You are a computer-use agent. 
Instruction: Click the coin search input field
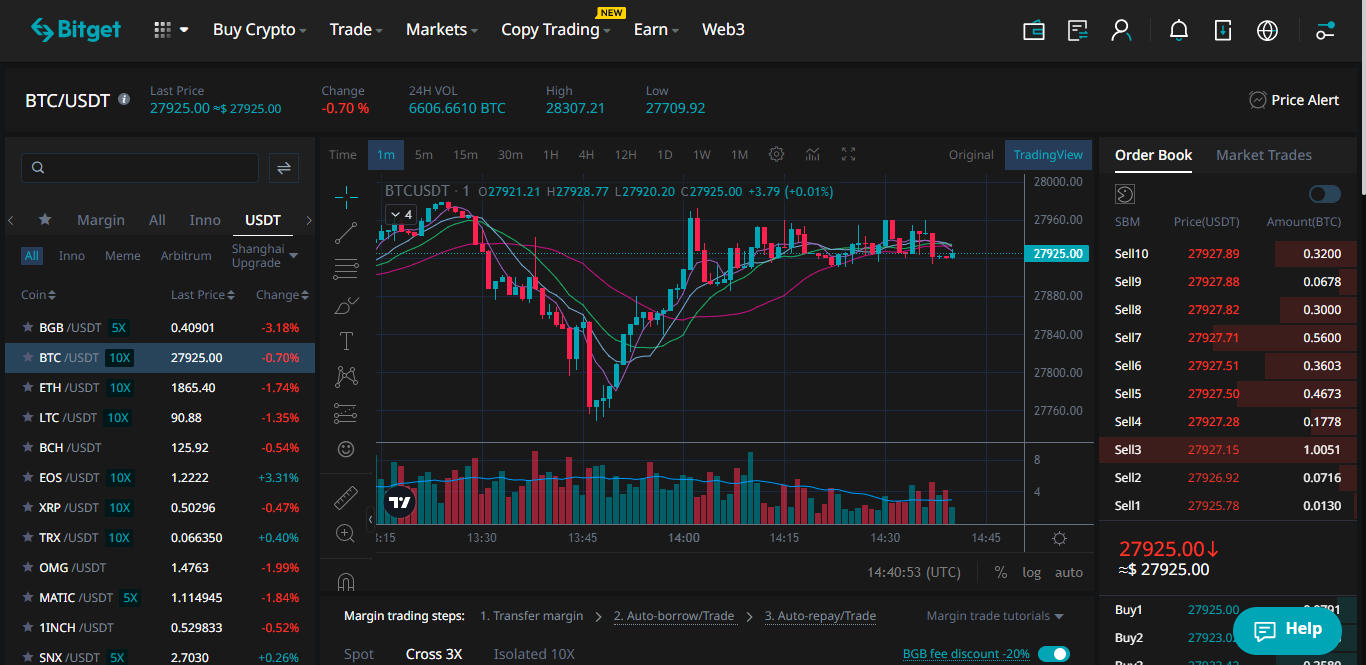[140, 168]
